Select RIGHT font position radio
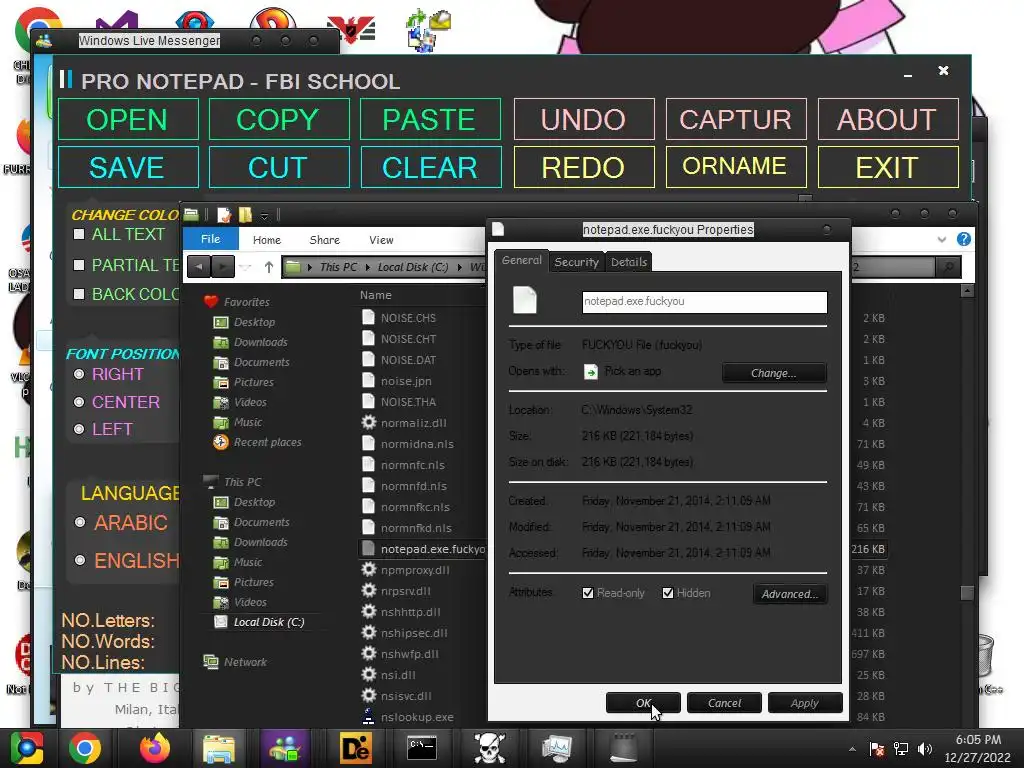The height and width of the screenshot is (768, 1024). point(79,374)
